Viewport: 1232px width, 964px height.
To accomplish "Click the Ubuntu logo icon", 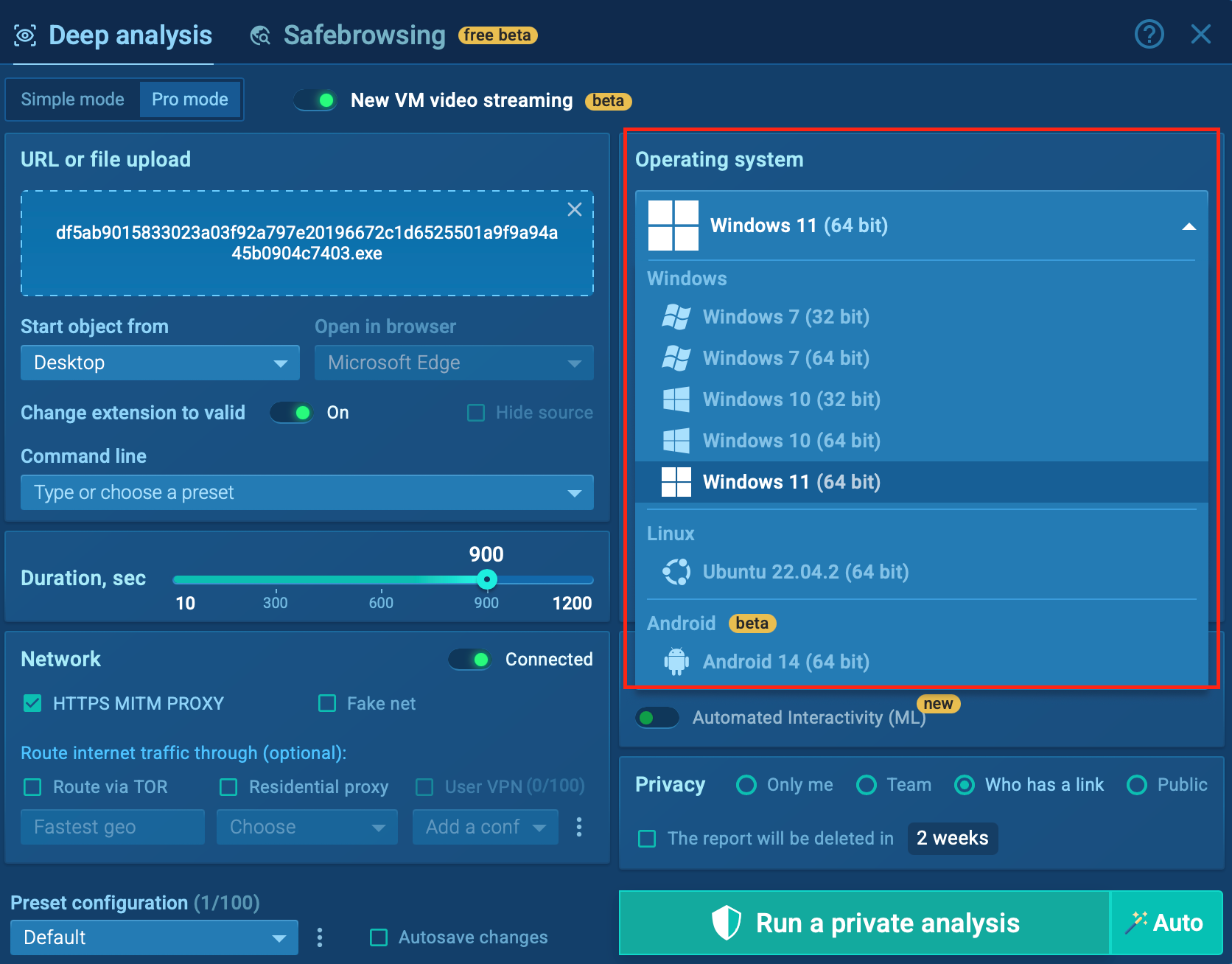I will pyautogui.click(x=676, y=572).
